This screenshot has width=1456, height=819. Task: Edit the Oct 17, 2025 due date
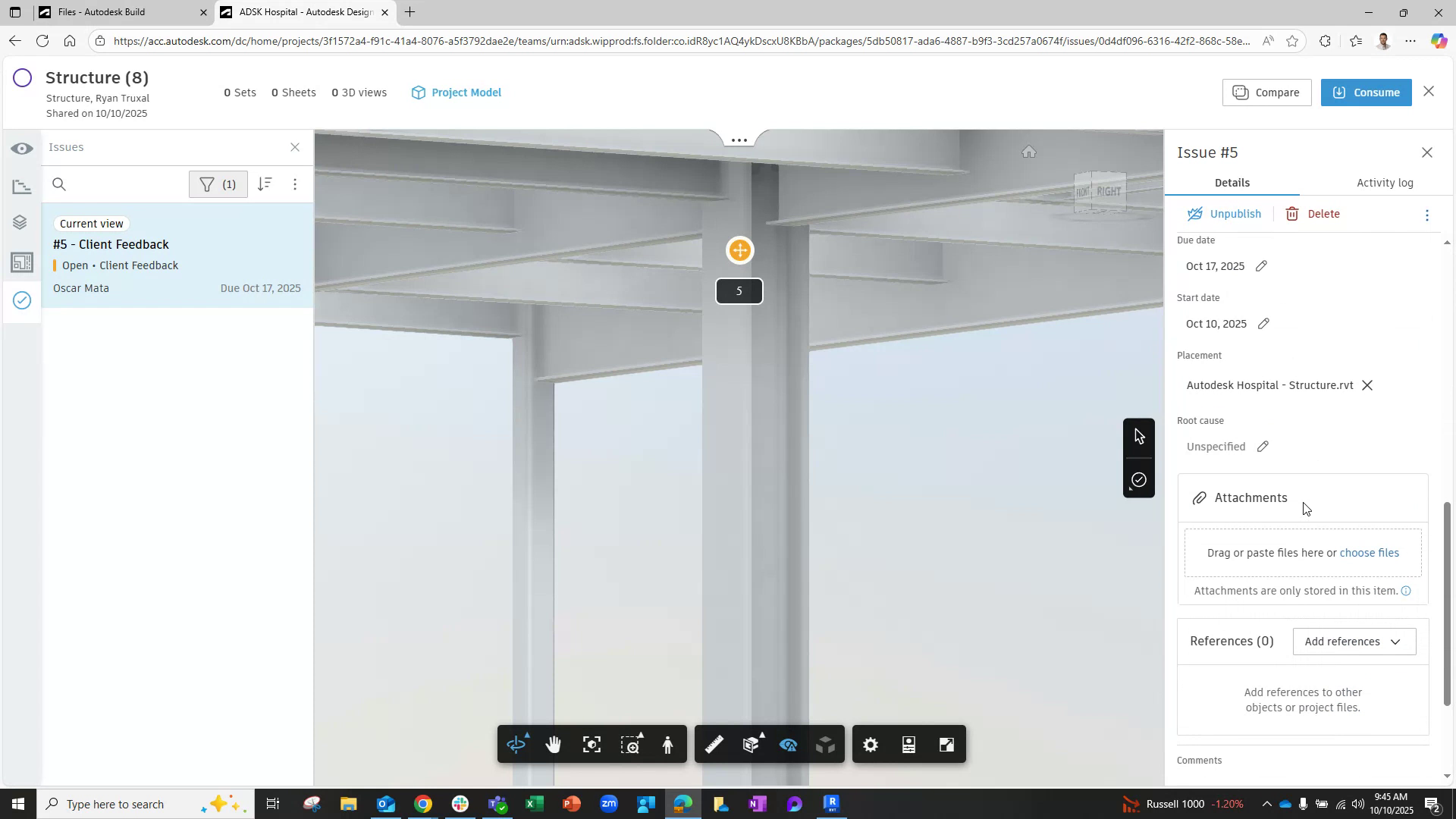coord(1261,266)
